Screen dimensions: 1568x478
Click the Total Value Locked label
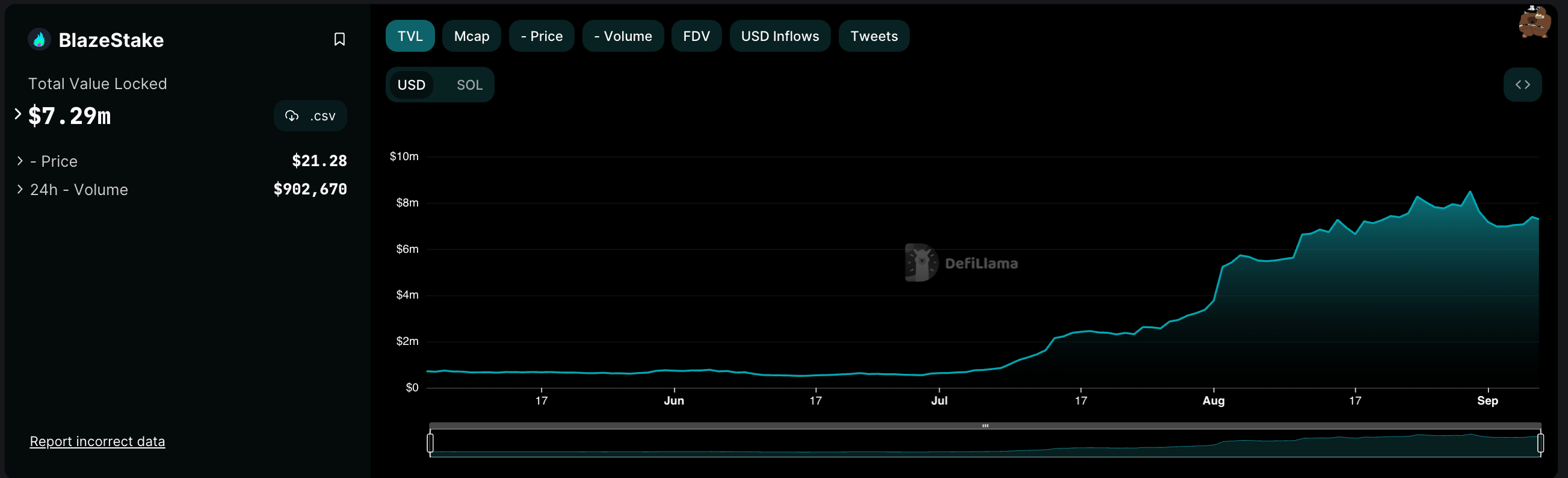coord(97,84)
